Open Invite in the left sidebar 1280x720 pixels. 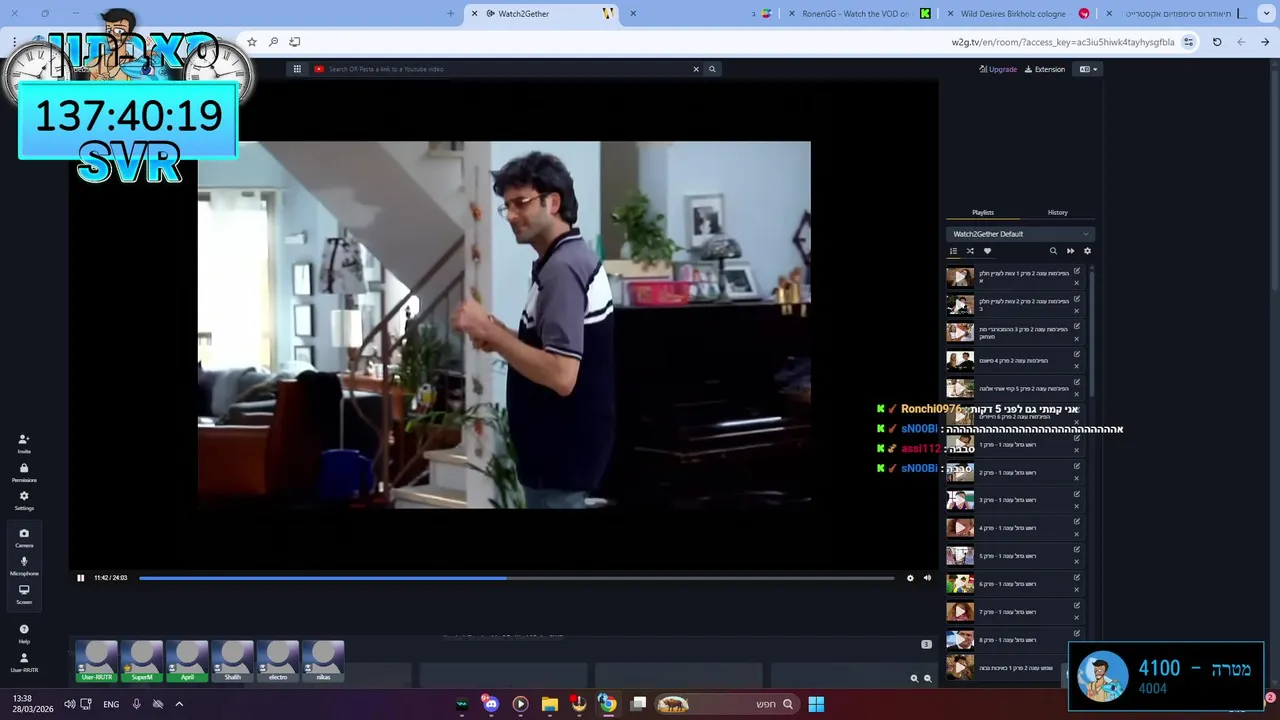(x=24, y=443)
